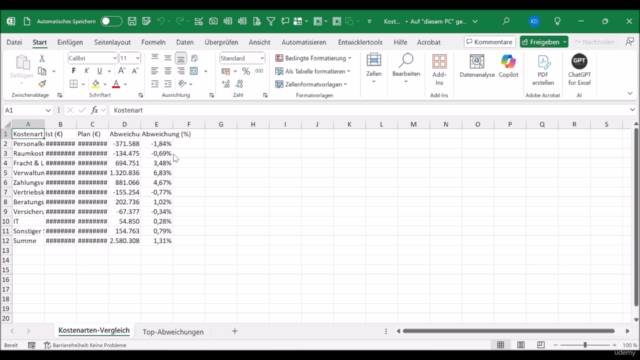The width and height of the screenshot is (640, 360).
Task: Switch to page layout view icon in status bar
Action: click(521, 345)
